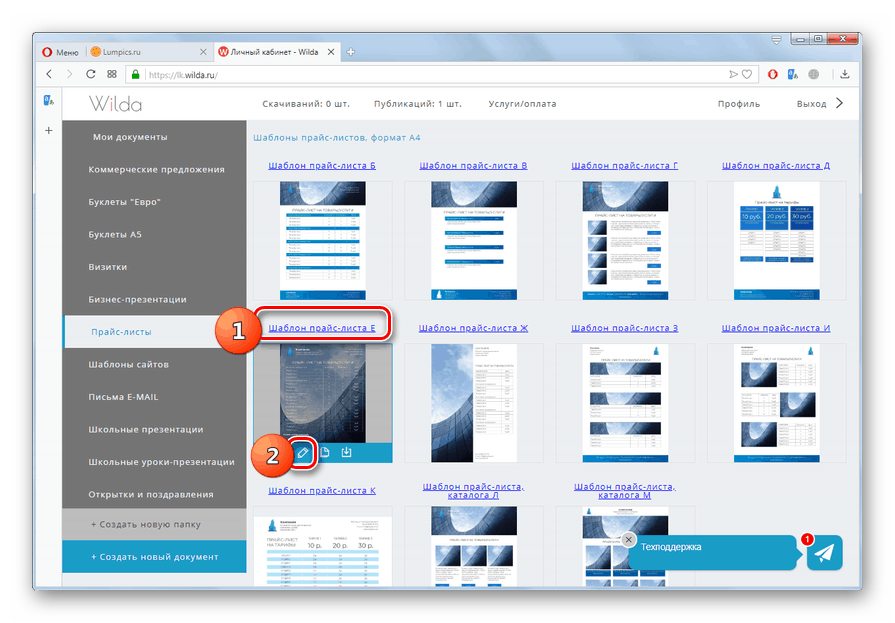Open link Шаблон прайс-листа Д
This screenshot has height=623, width=895.
pos(776,166)
